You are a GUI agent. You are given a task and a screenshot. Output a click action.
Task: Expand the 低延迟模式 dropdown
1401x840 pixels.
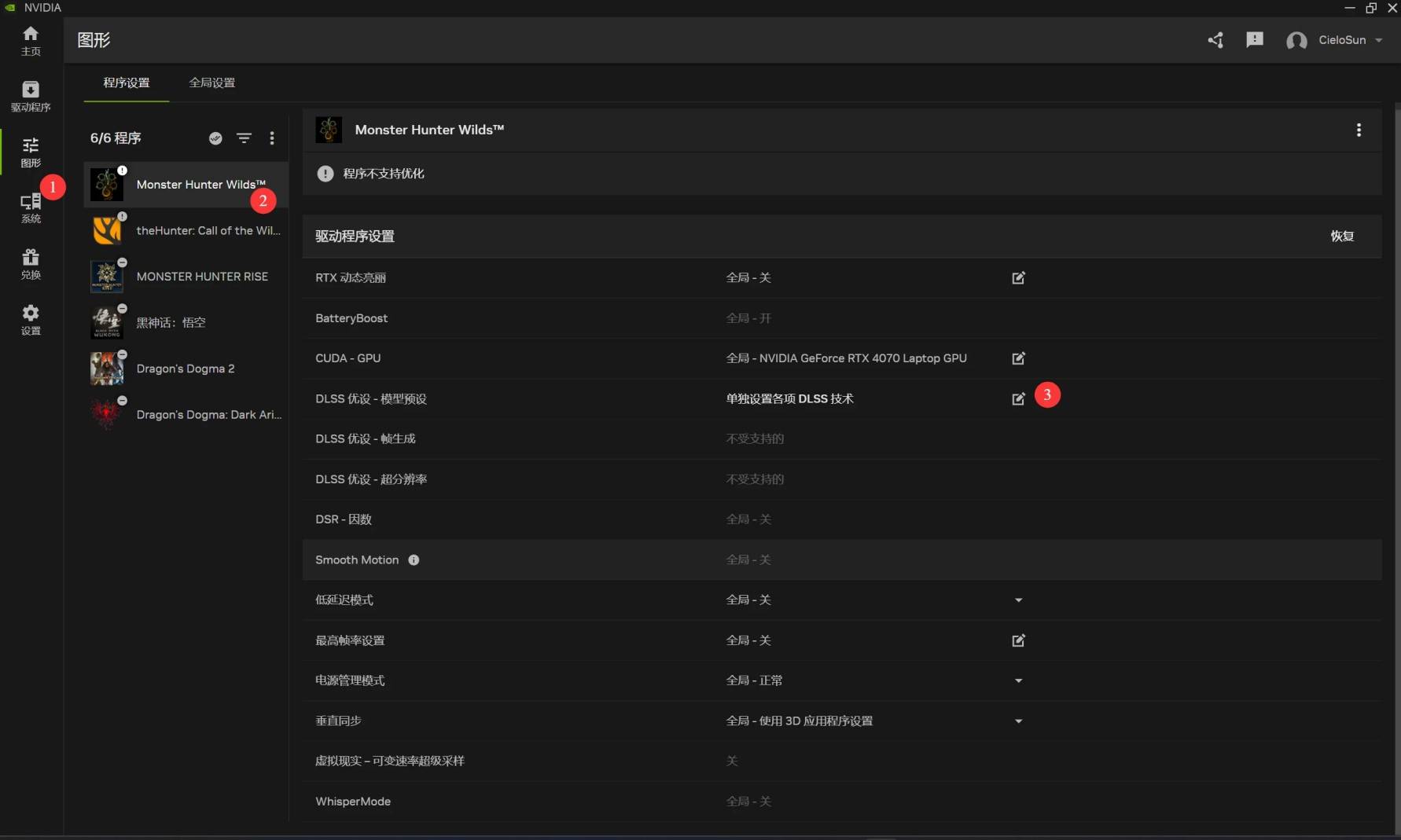coord(1018,600)
